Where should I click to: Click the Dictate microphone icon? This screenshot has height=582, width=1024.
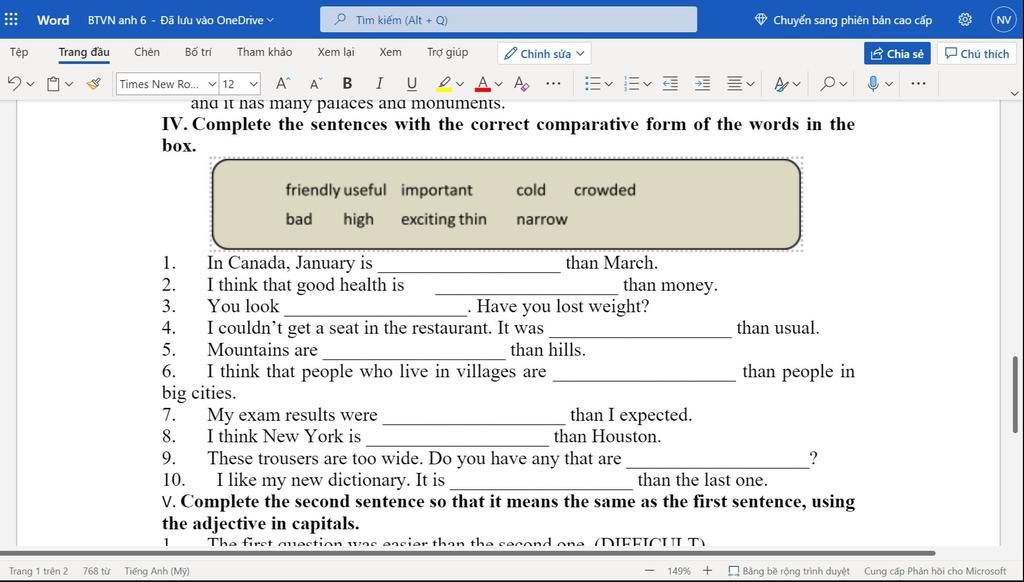coord(873,84)
